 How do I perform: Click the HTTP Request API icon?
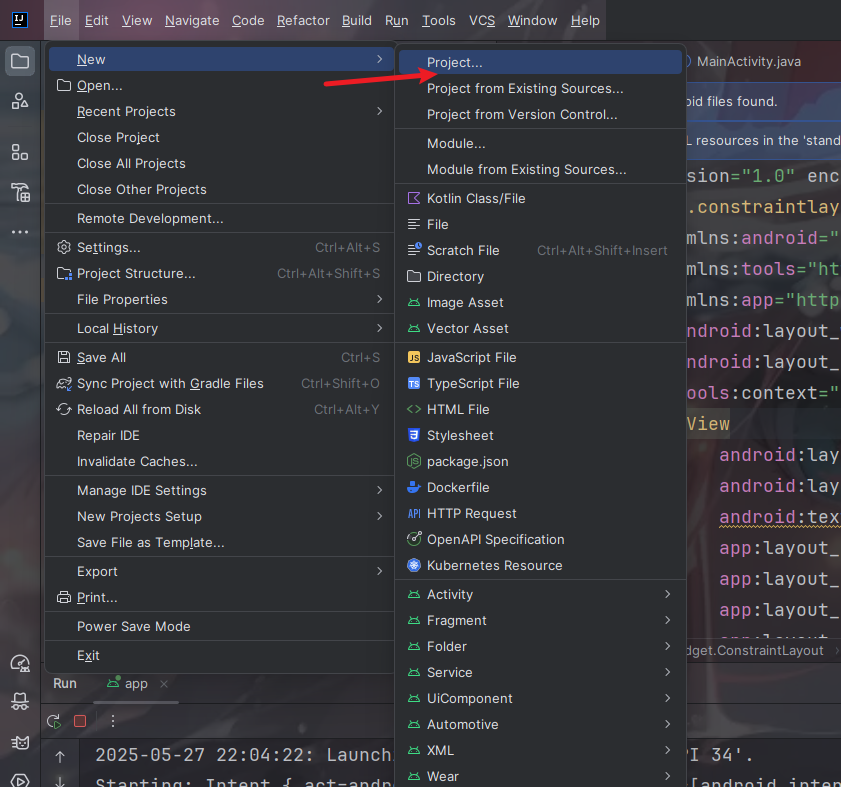(414, 513)
